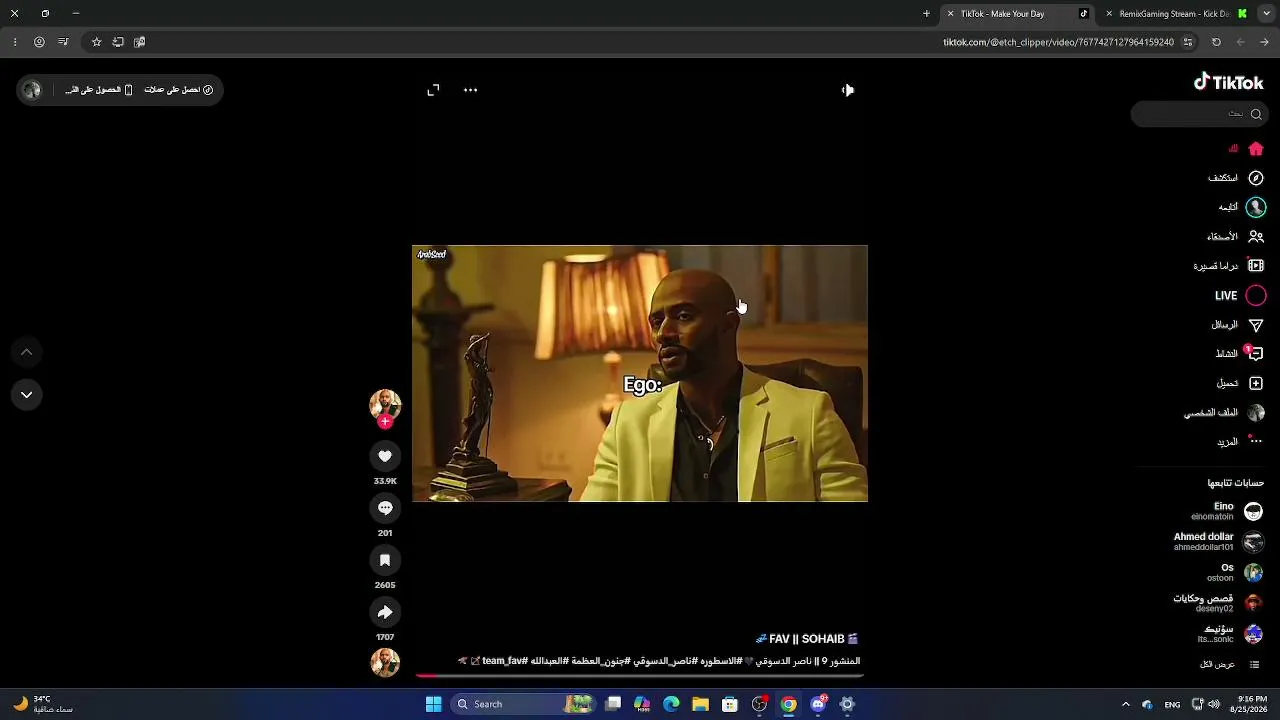Click the #team_fav hashtag in caption
This screenshot has height=720, width=1280.
[505, 661]
